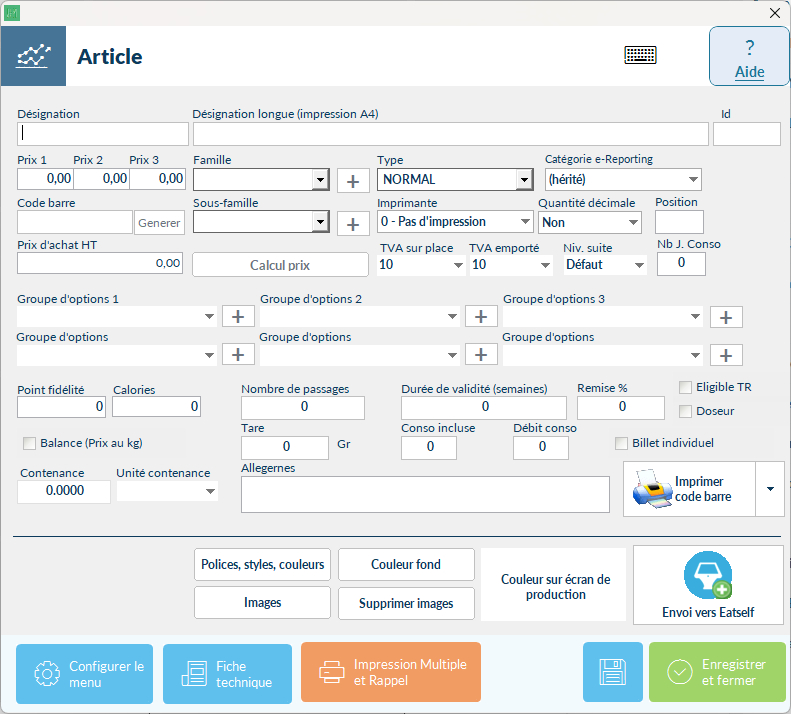791x714 pixels.
Task: Enable the Doseur checkbox
Action: coord(685,411)
